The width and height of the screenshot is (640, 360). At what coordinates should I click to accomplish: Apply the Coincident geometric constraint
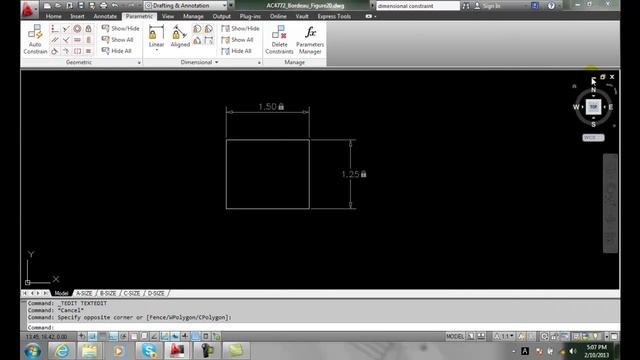point(55,29)
